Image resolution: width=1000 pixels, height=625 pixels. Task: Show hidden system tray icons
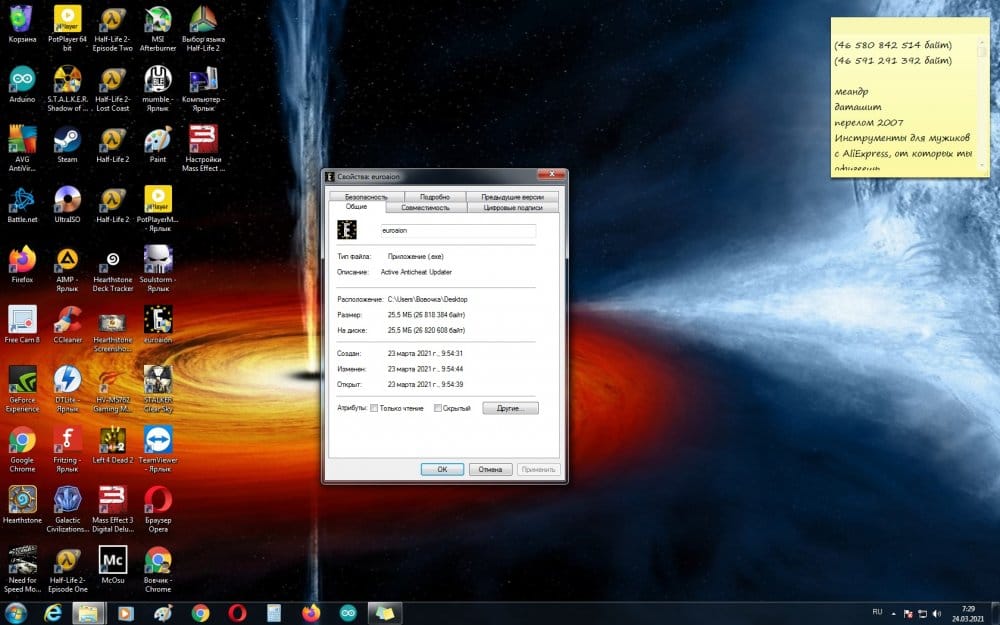click(x=893, y=612)
